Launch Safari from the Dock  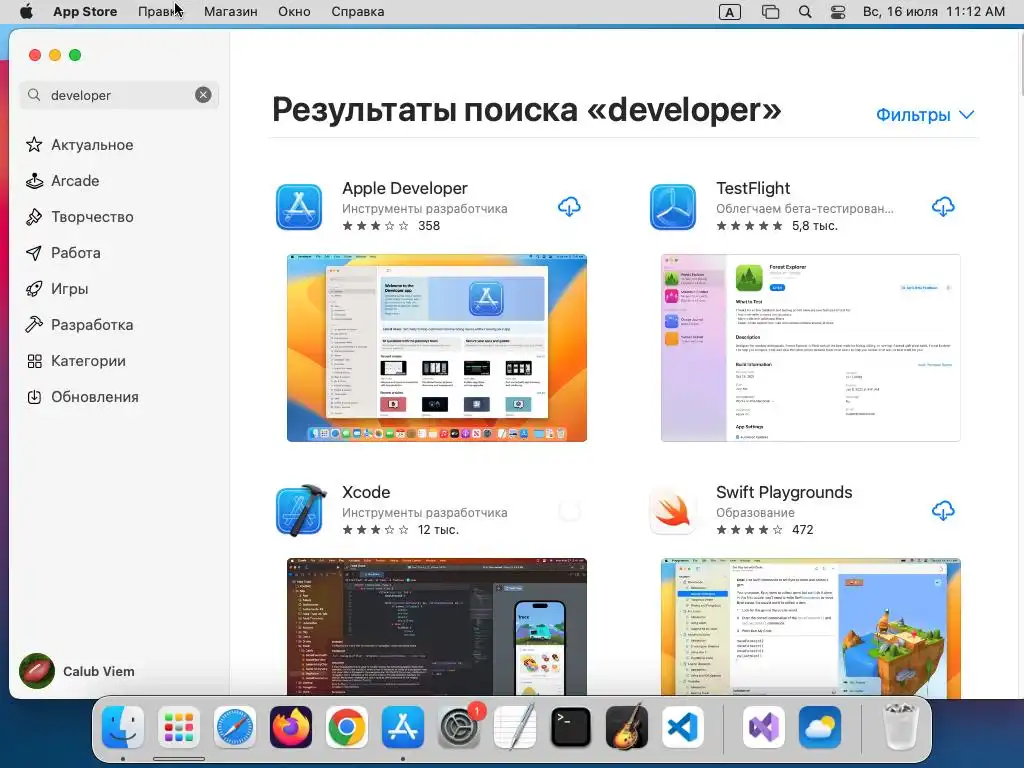(234, 727)
